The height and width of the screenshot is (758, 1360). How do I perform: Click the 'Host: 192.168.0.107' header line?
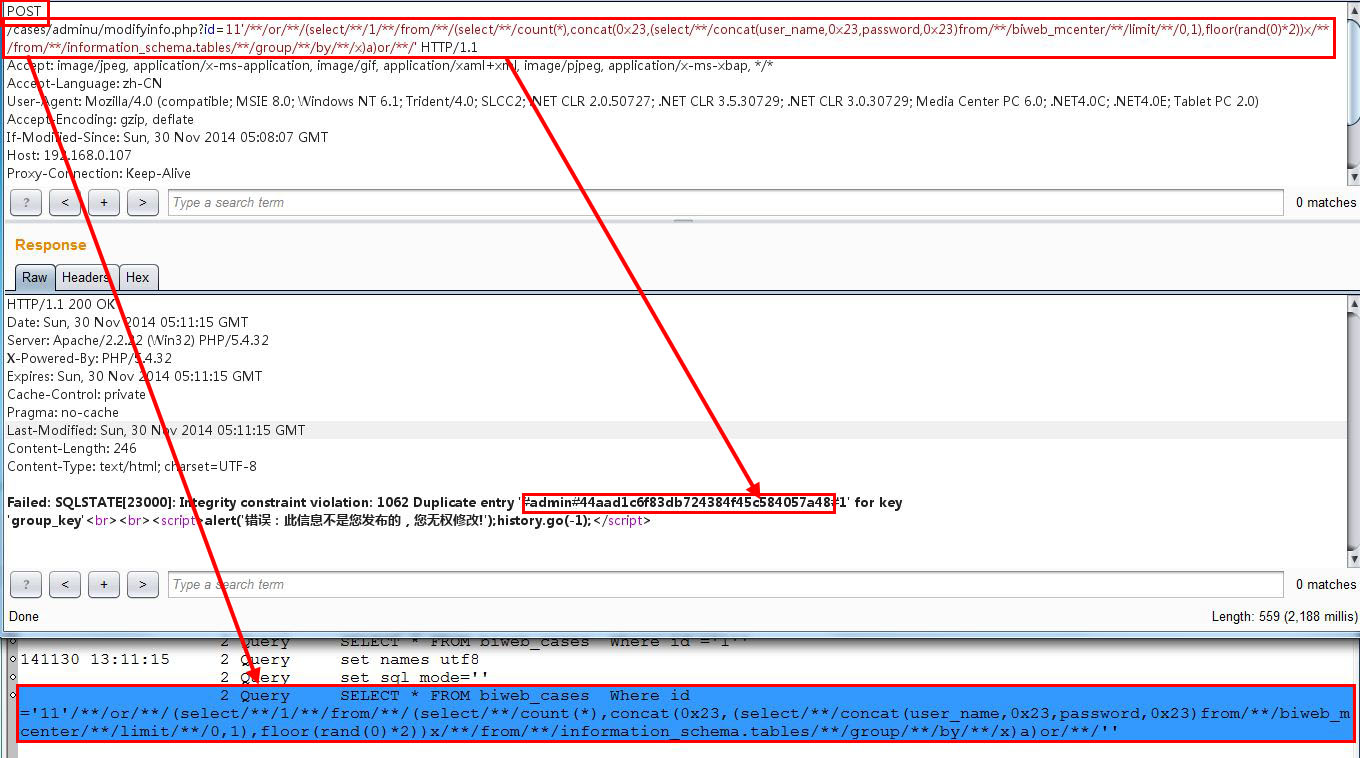pyautogui.click(x=69, y=156)
